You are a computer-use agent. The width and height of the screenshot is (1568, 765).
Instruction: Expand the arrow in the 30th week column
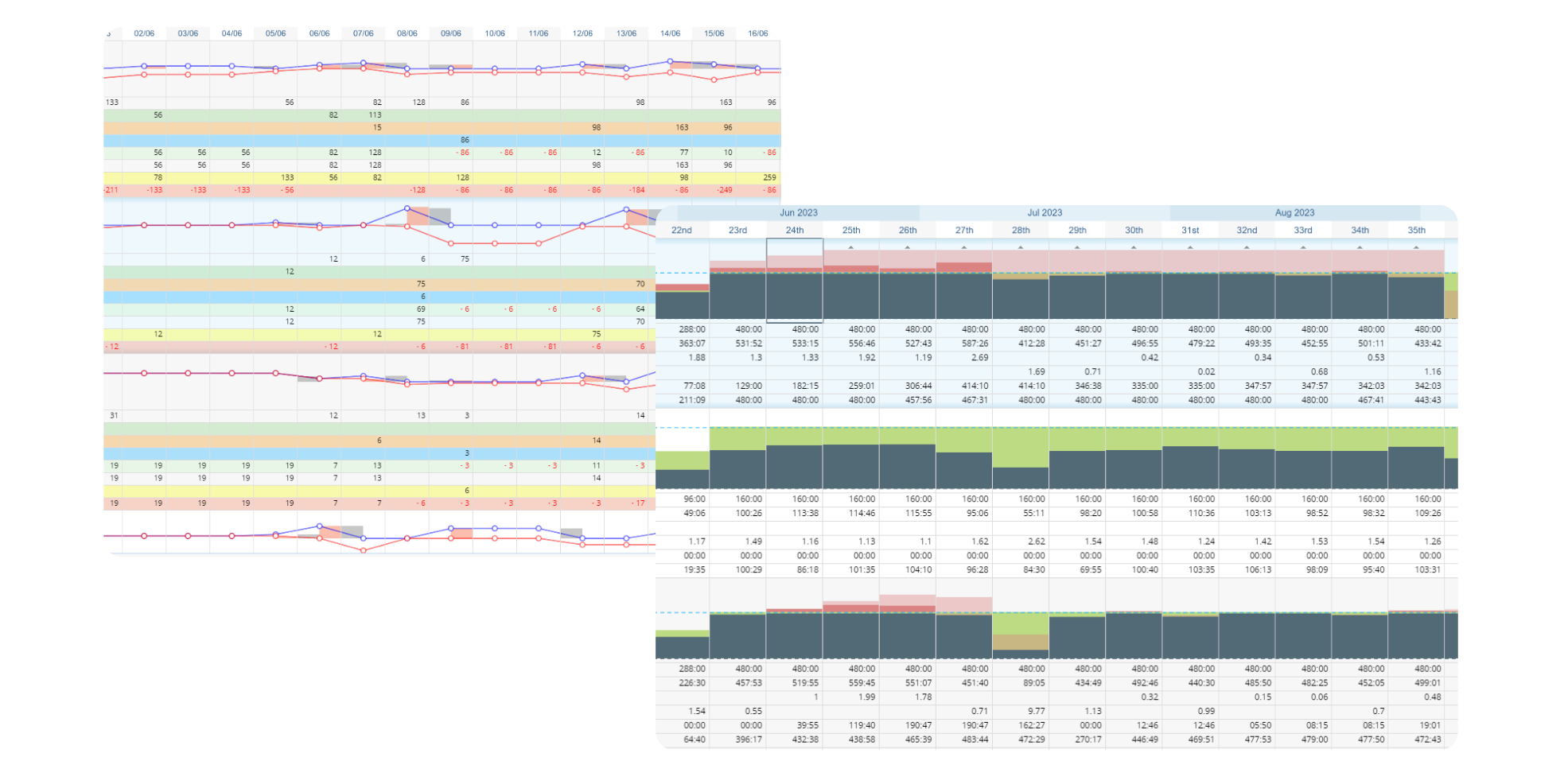click(1134, 247)
